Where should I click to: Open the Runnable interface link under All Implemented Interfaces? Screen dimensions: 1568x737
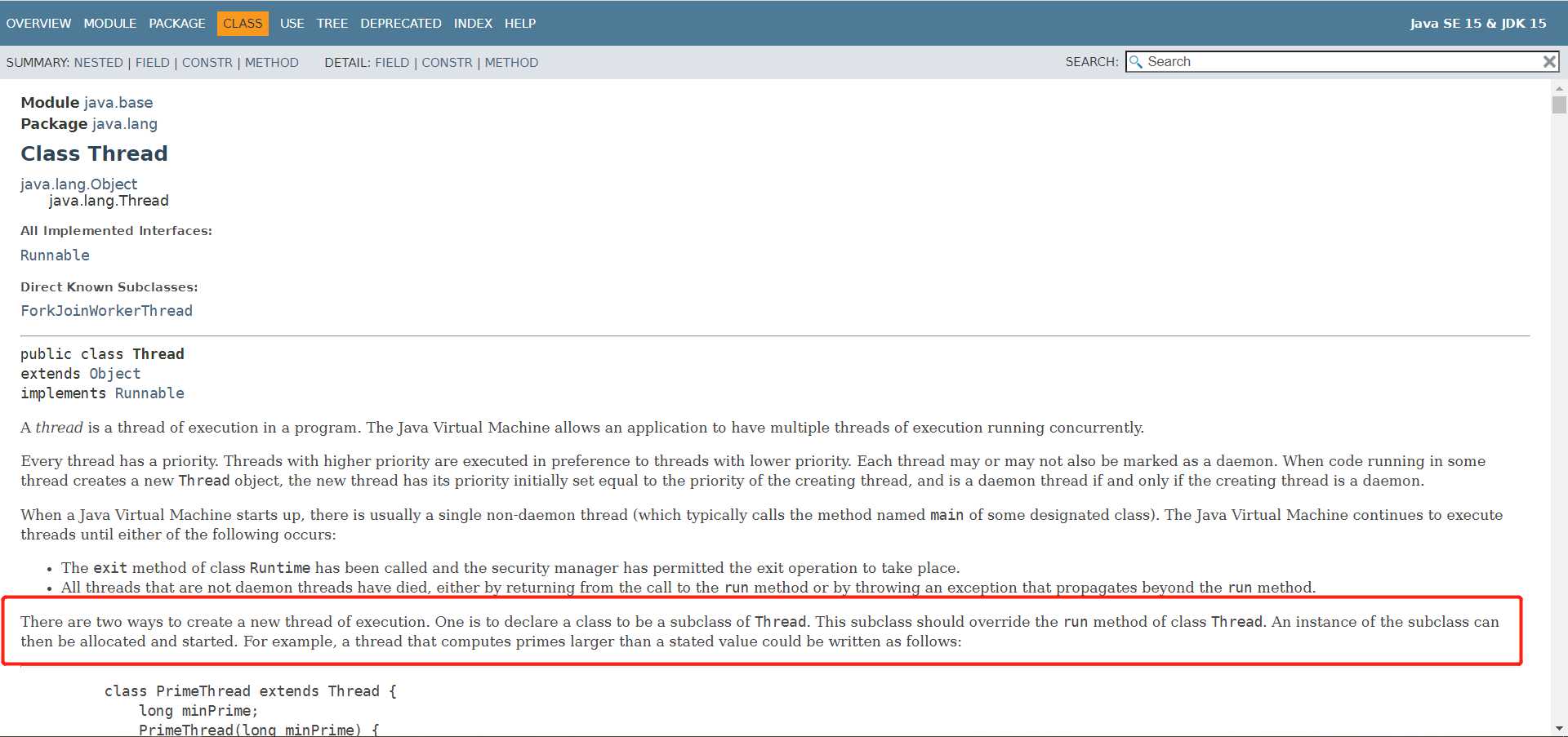click(55, 255)
